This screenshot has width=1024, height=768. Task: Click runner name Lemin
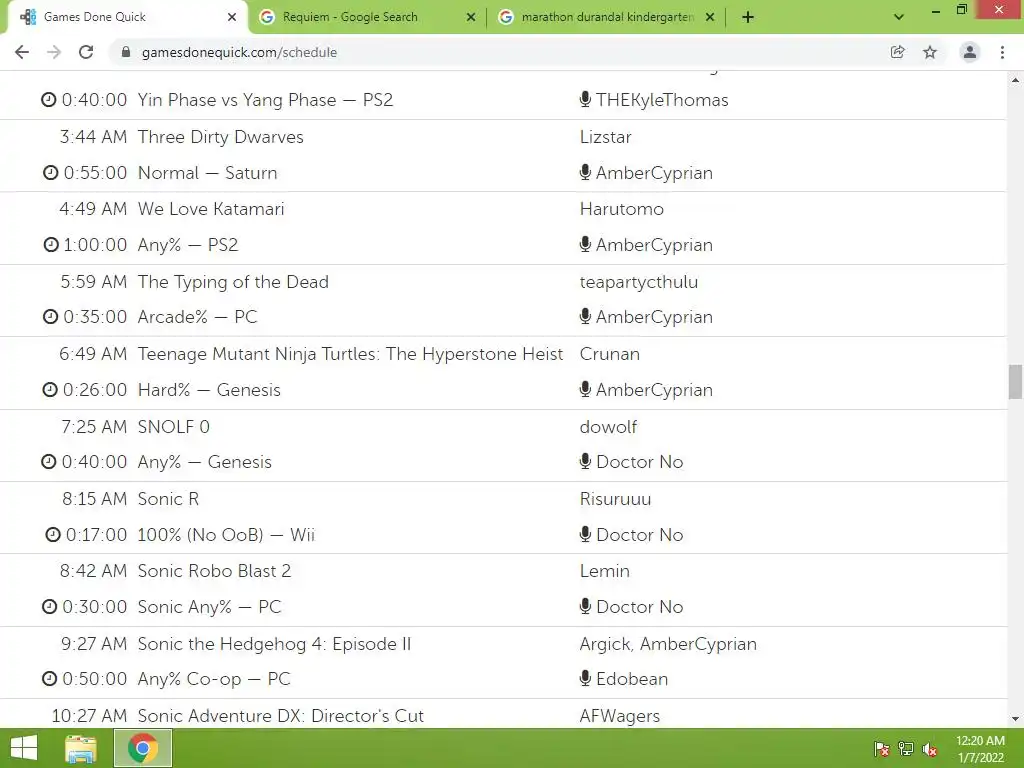pyautogui.click(x=605, y=571)
